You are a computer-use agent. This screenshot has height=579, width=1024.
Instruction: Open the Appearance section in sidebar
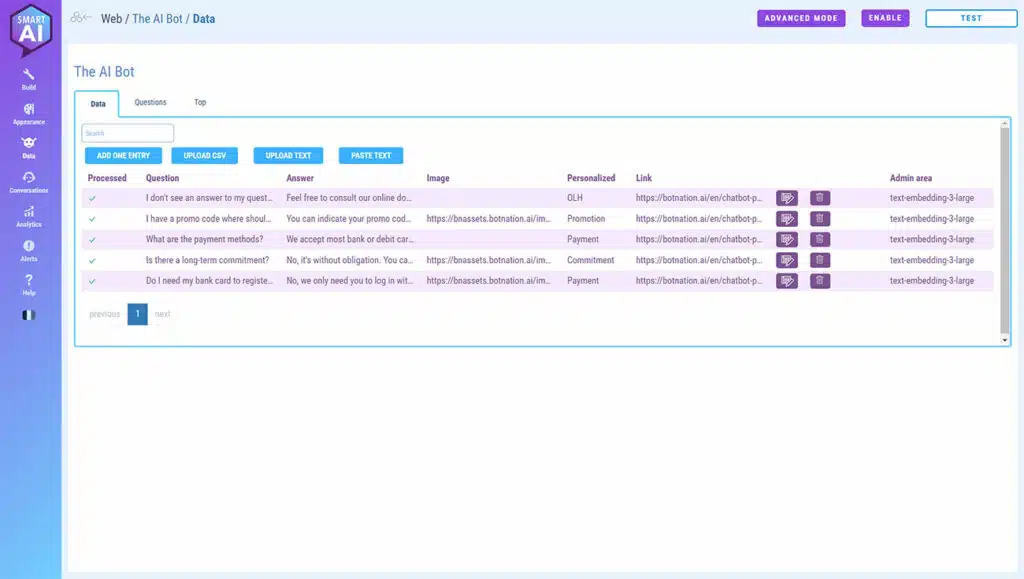pos(29,113)
